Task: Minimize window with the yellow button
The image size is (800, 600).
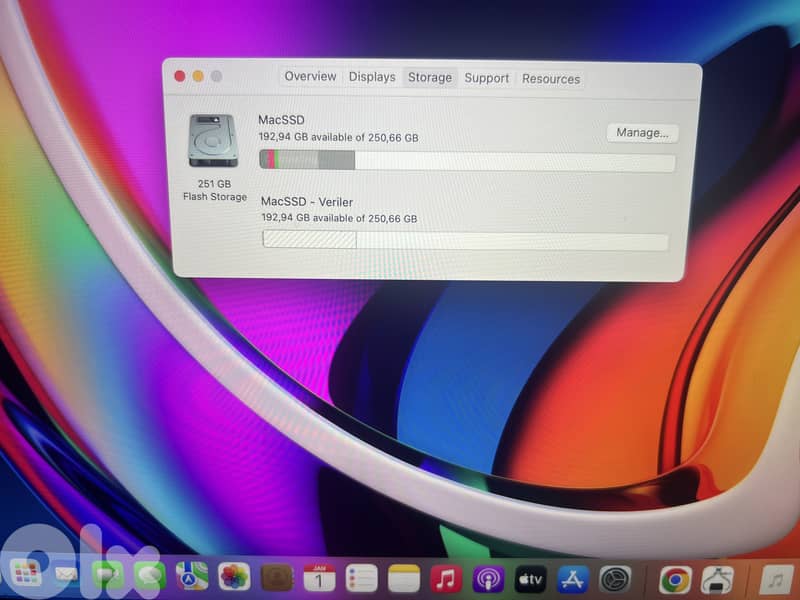Action: click(x=198, y=76)
